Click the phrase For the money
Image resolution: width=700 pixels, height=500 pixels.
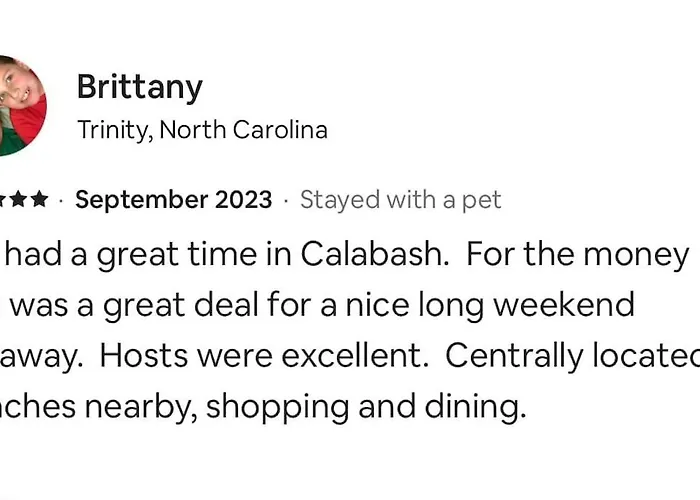pyautogui.click(x=577, y=255)
